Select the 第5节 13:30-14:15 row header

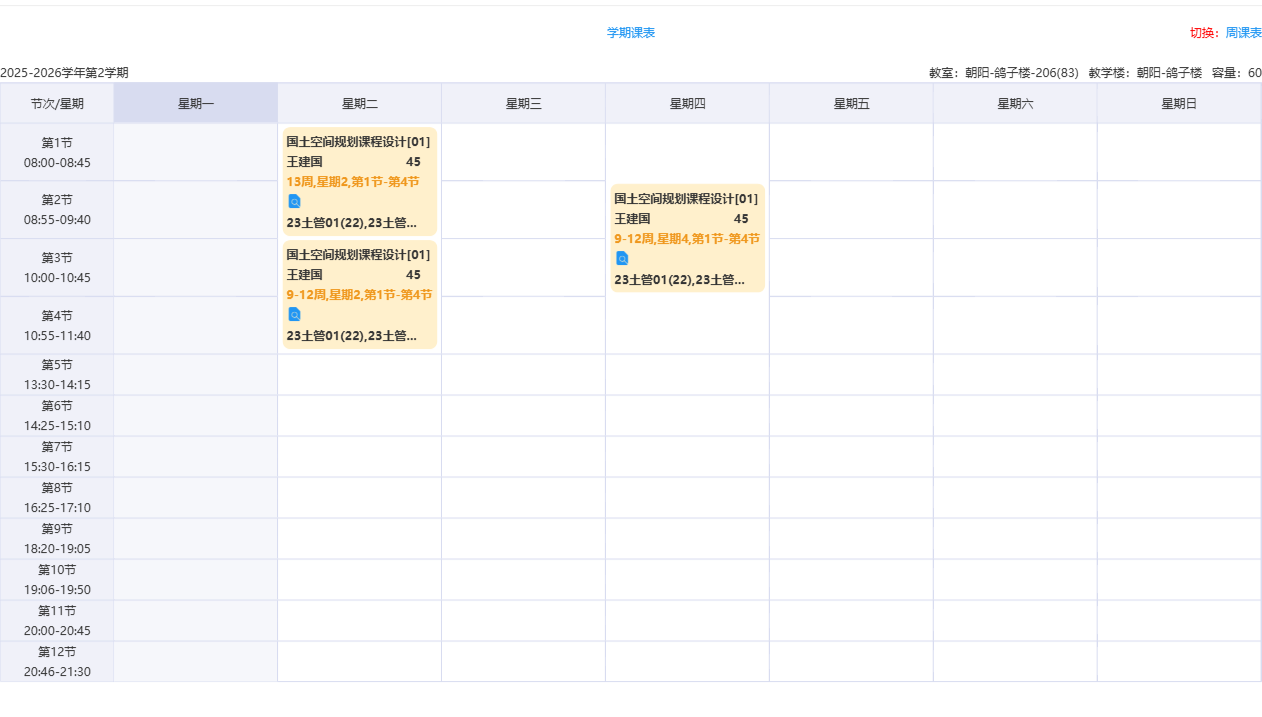[57, 375]
